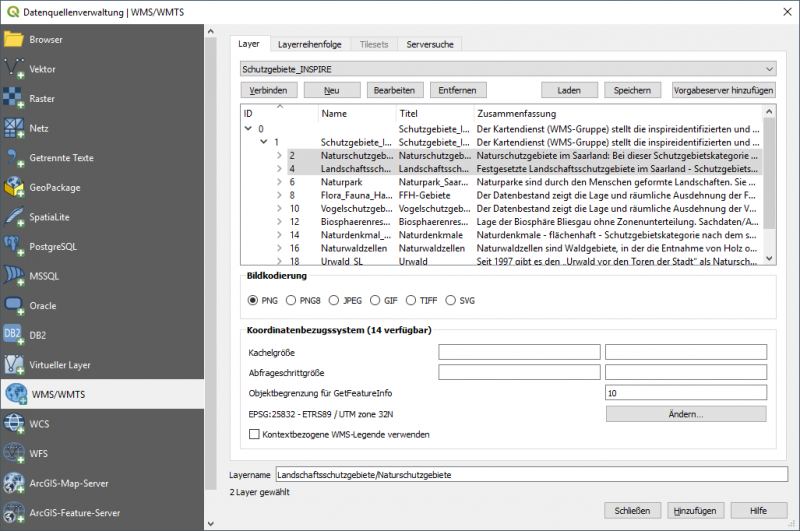Open the WCS source icon
This screenshot has width=800, height=531.
click(14, 424)
